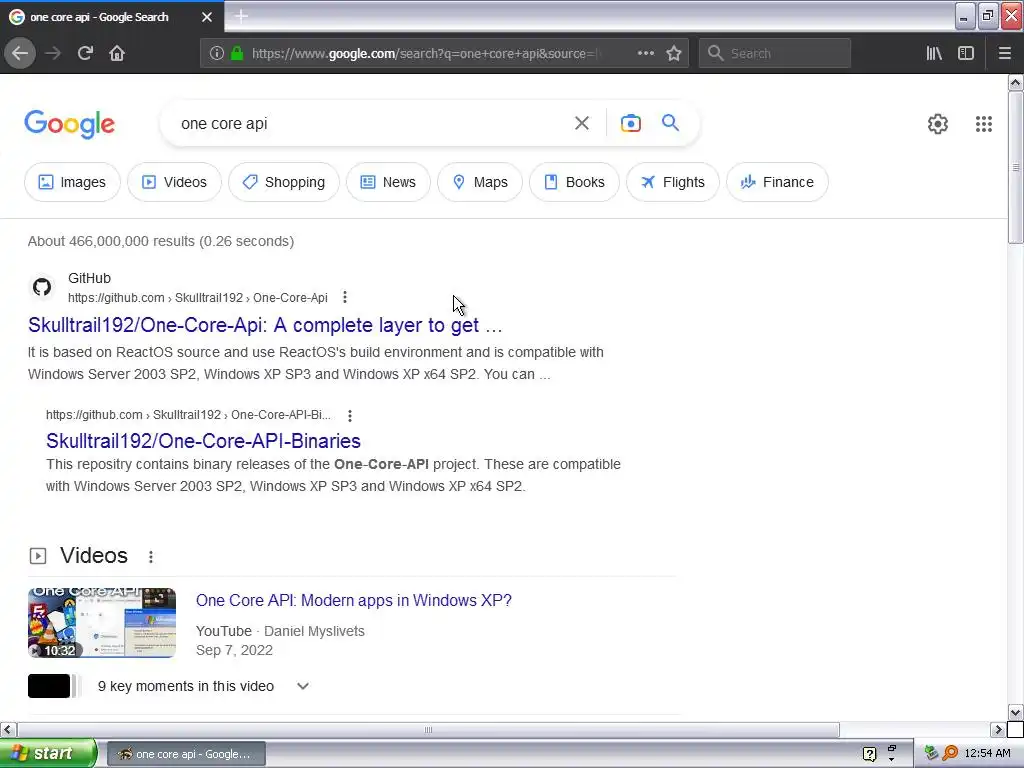Select 'one core api - Google...' taskbar button
The width and height of the screenshot is (1024, 768).
point(186,754)
